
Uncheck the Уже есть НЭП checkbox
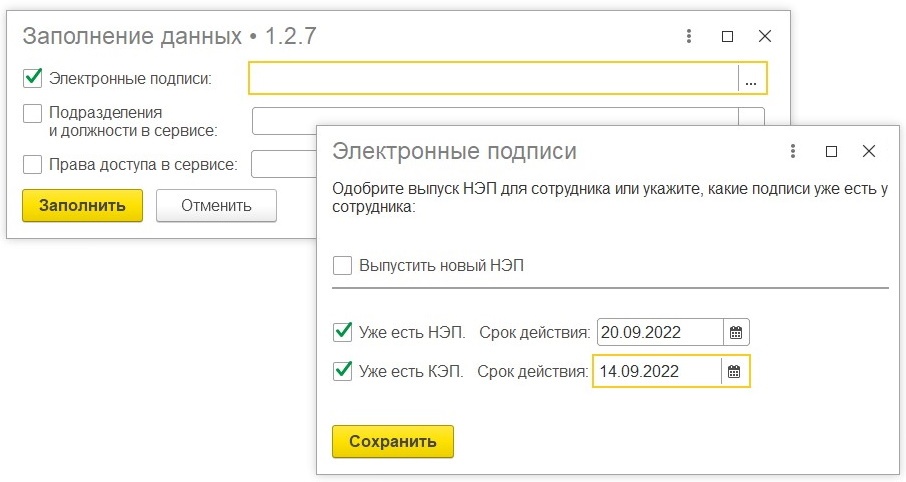click(x=343, y=332)
